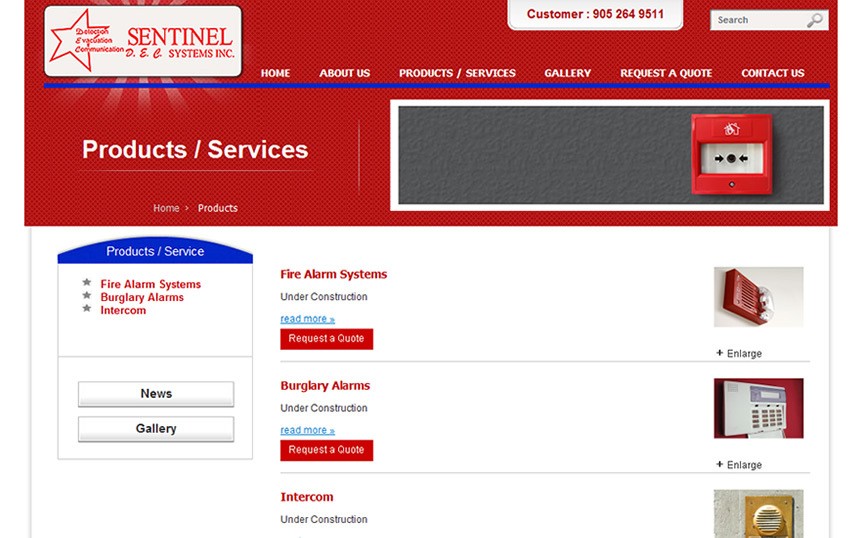This screenshot has height=538, width=860.
Task: Open the About Us menu item
Action: pyautogui.click(x=344, y=73)
